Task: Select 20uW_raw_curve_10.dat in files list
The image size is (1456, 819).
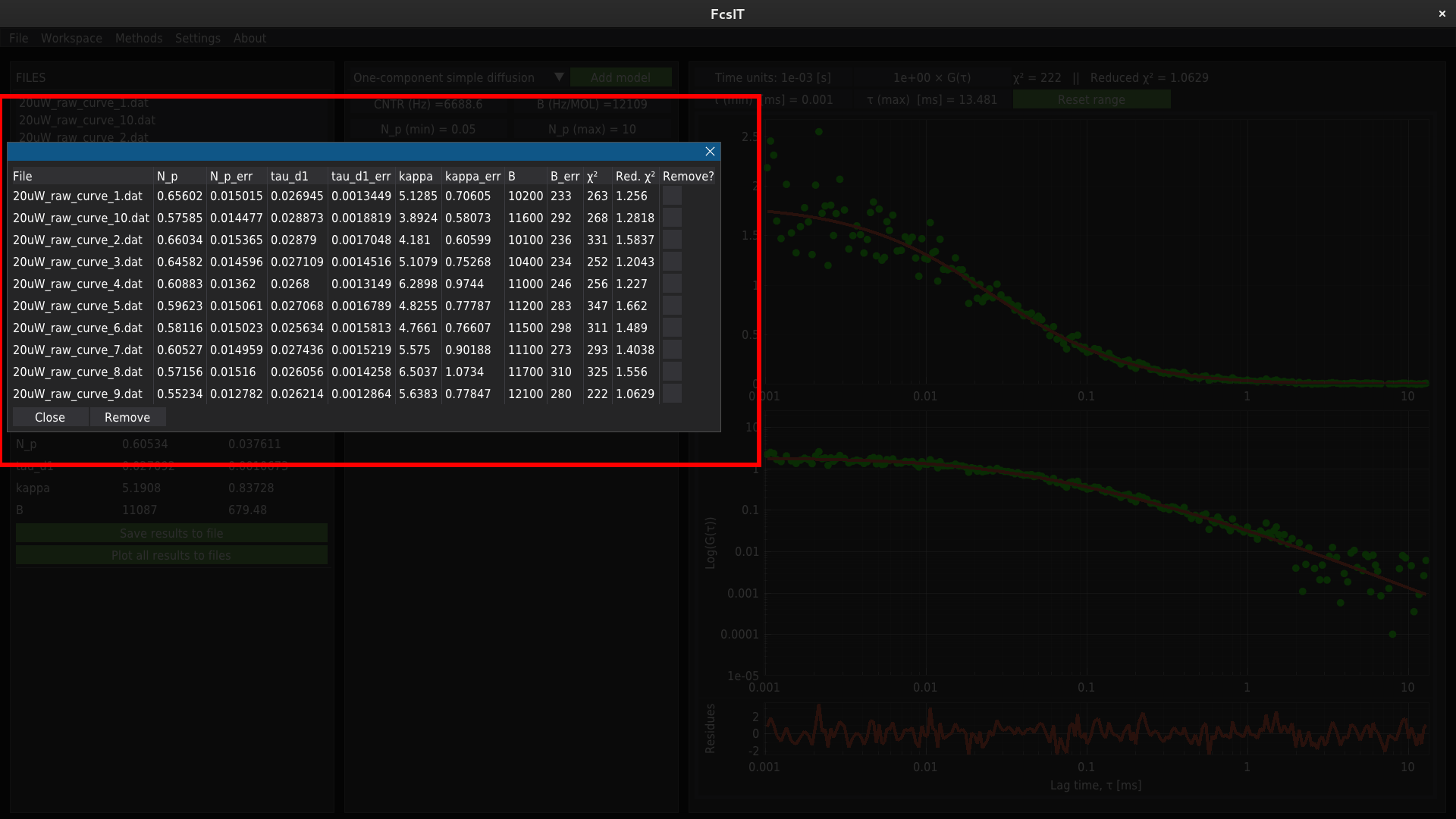Action: [x=87, y=121]
